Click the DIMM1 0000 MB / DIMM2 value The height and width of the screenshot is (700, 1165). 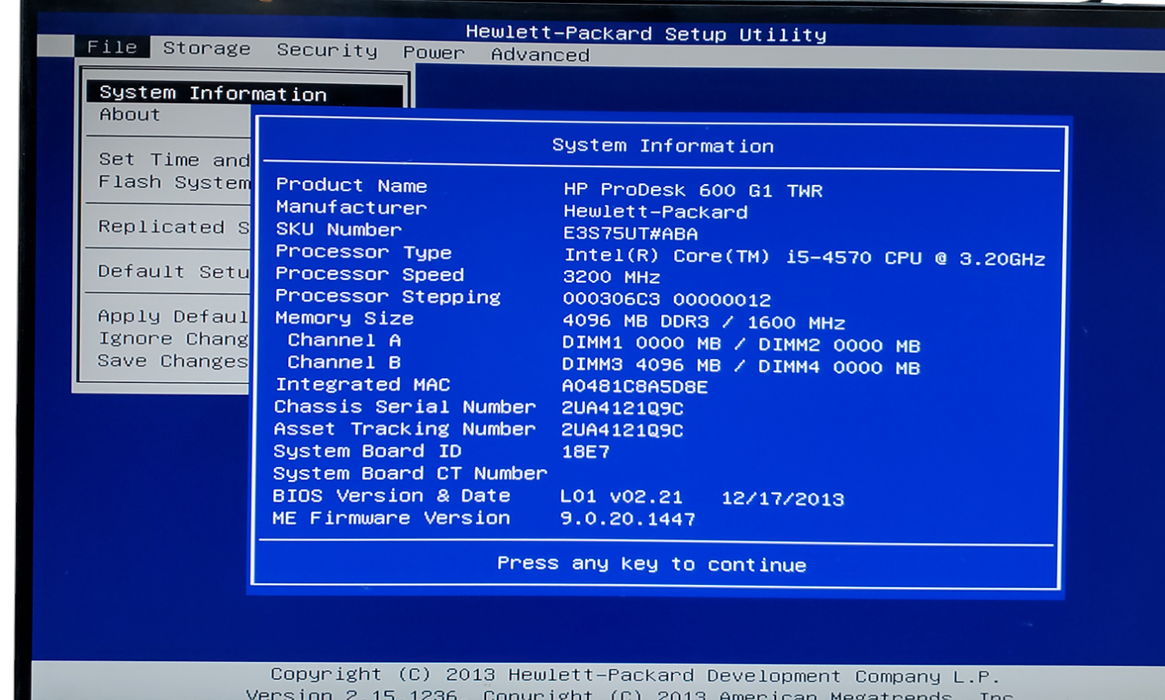click(x=741, y=345)
